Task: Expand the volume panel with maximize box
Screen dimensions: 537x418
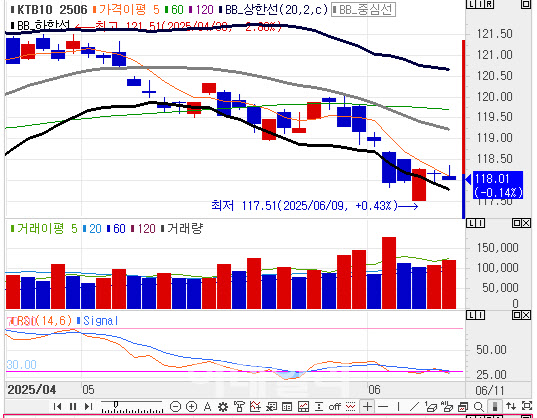Action: [516, 223]
